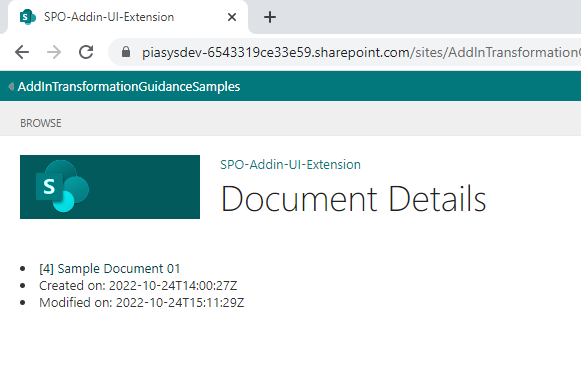Click the [4] Sample Document 01 item
Viewport: 581px width, 366px height.
(110, 269)
